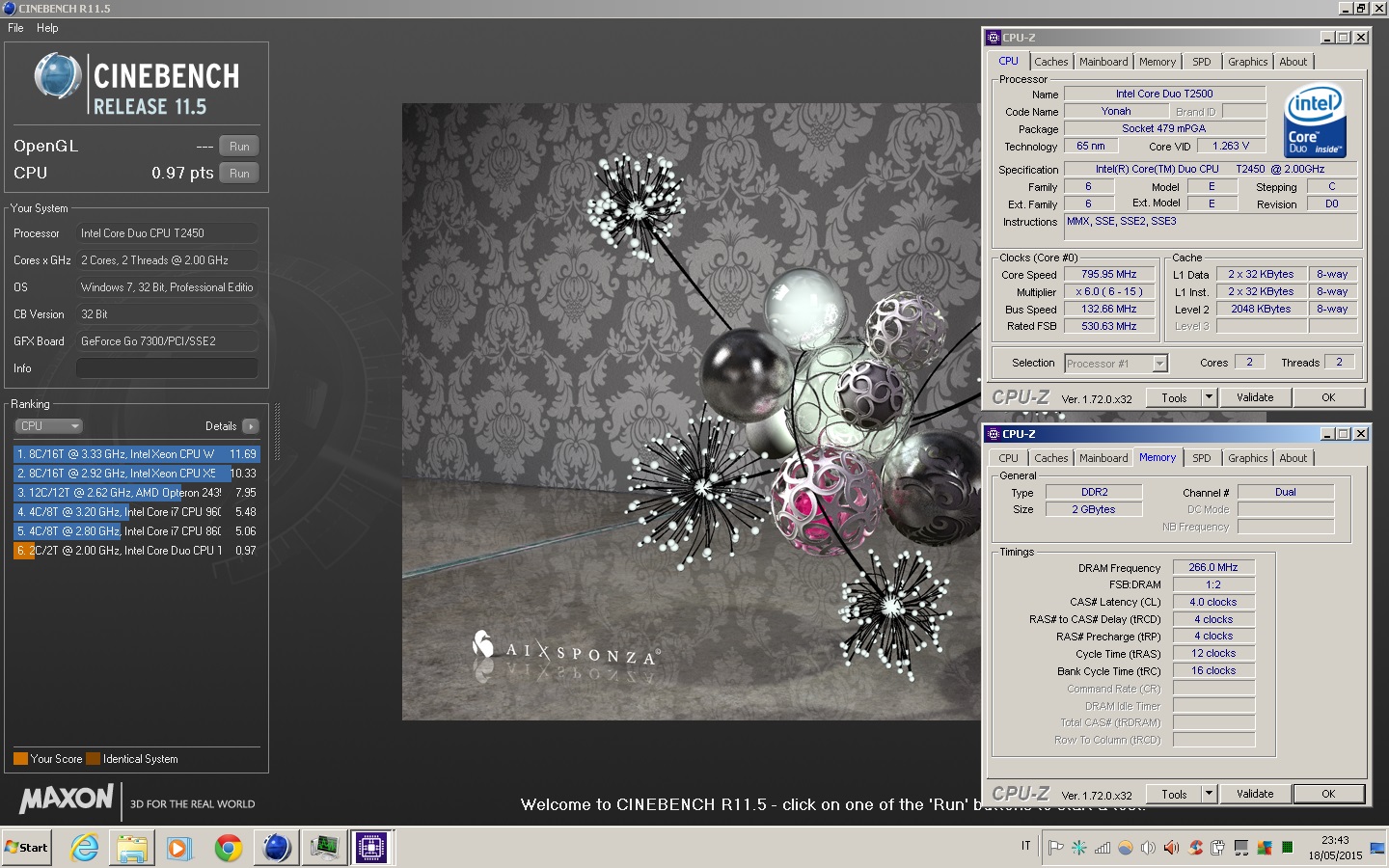Open Graphics tab in lower CPU-Z window
The width and height of the screenshot is (1389, 868).
click(1248, 458)
